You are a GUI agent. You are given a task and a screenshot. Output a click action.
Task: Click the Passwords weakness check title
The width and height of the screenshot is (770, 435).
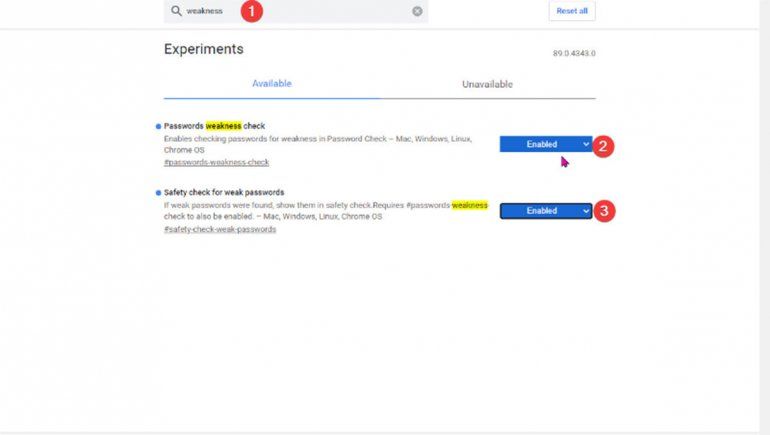(214, 126)
